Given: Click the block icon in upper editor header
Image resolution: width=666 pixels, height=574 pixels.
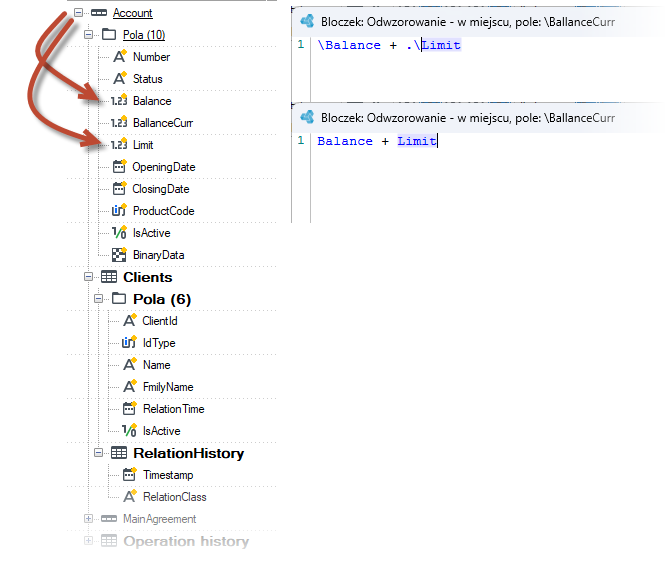Looking at the screenshot, I should [307, 21].
